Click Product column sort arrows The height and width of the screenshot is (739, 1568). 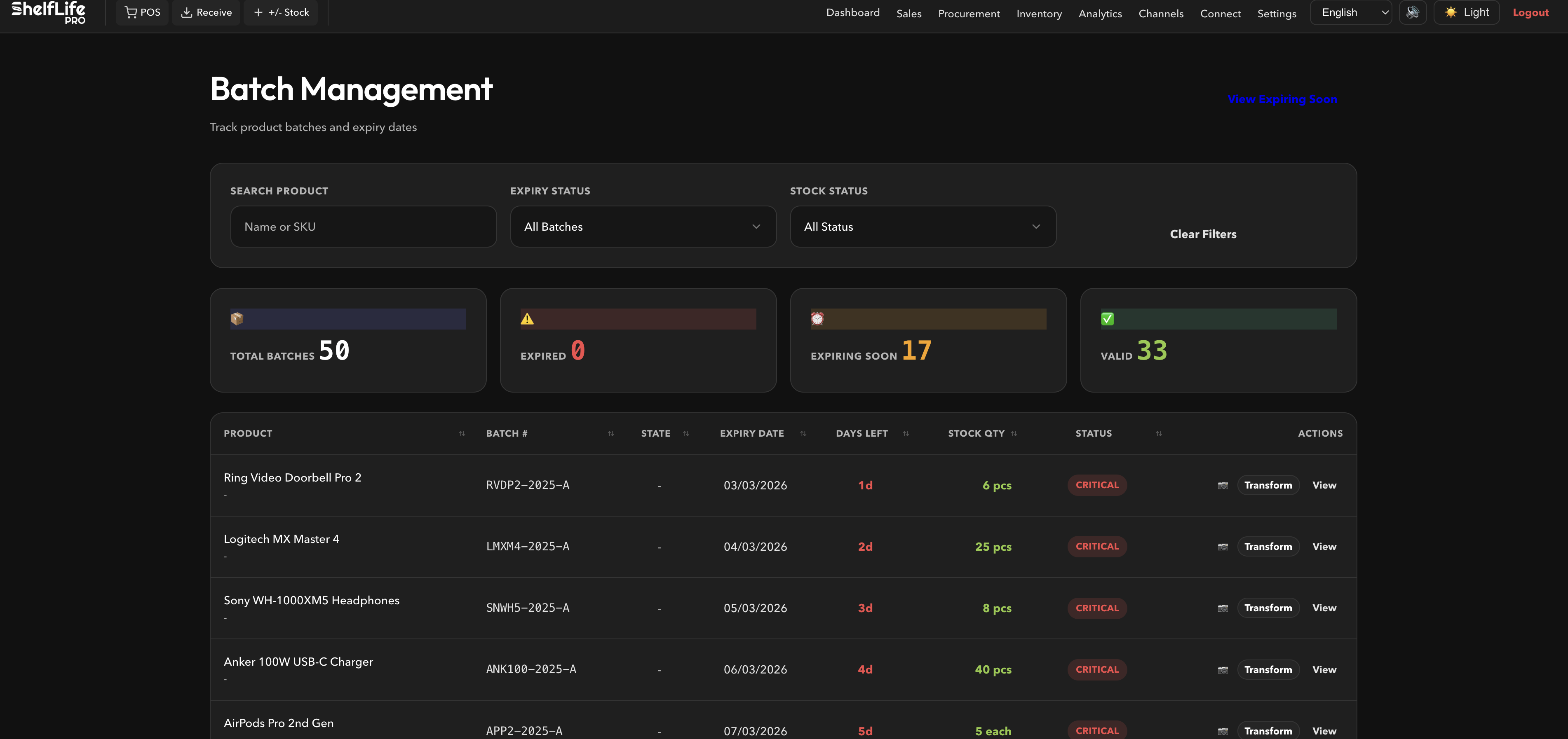point(462,434)
